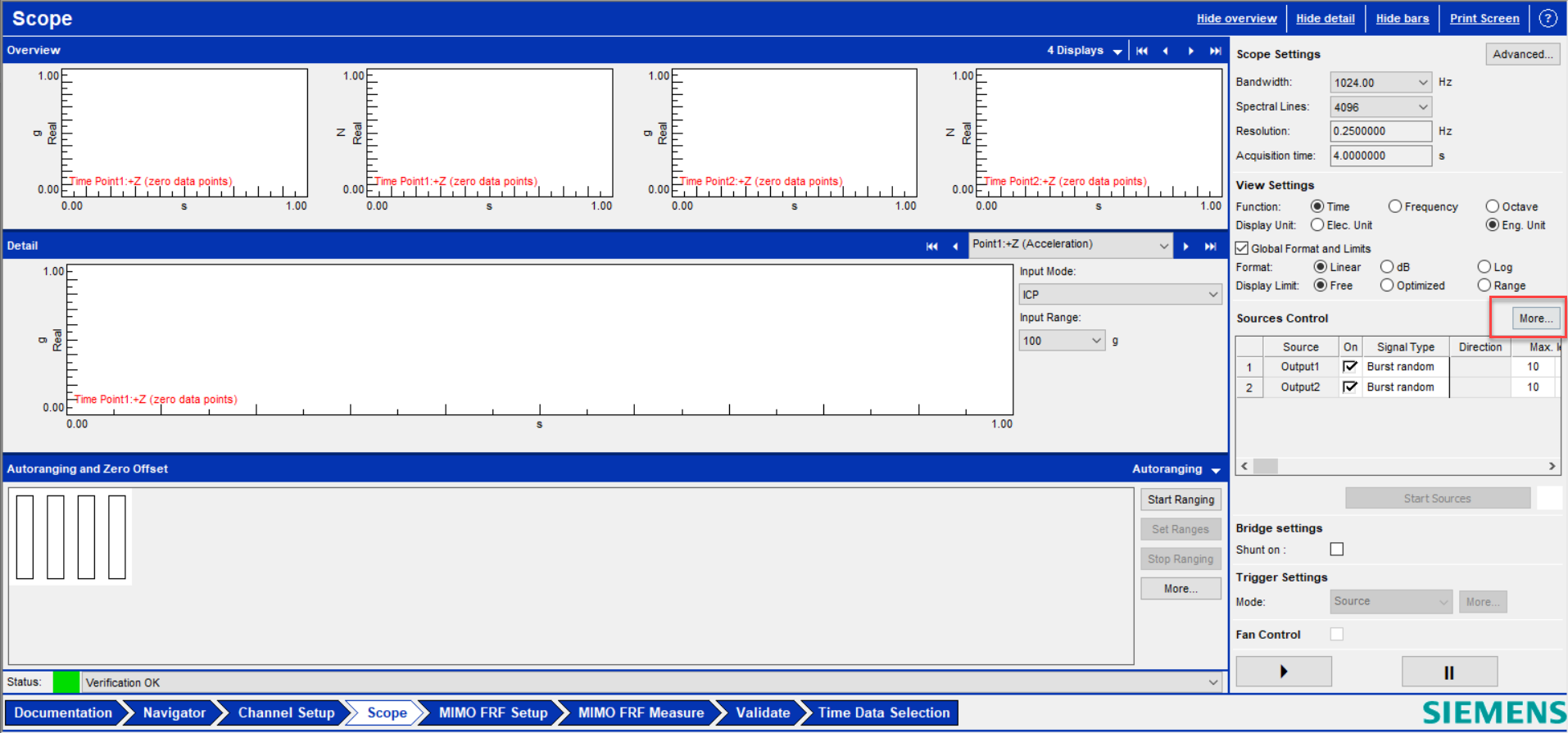Jump to first channel in Detail
1568x733 pixels.
pyautogui.click(x=931, y=247)
